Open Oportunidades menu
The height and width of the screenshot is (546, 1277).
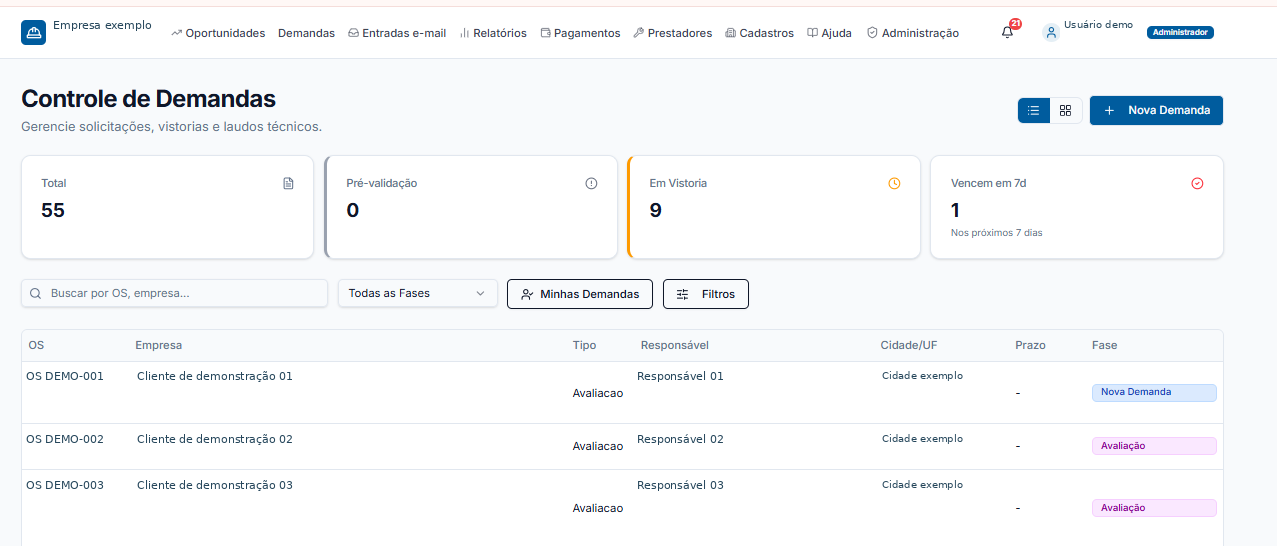[x=218, y=33]
